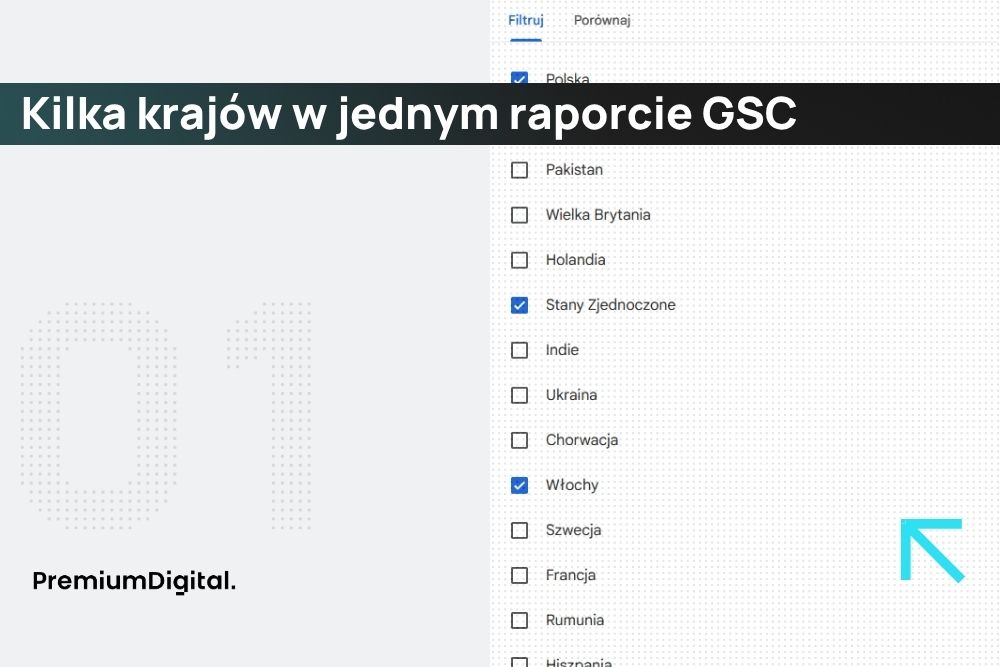The image size is (1000, 667).
Task: Click the 'Włochy' label text
Action: (571, 485)
